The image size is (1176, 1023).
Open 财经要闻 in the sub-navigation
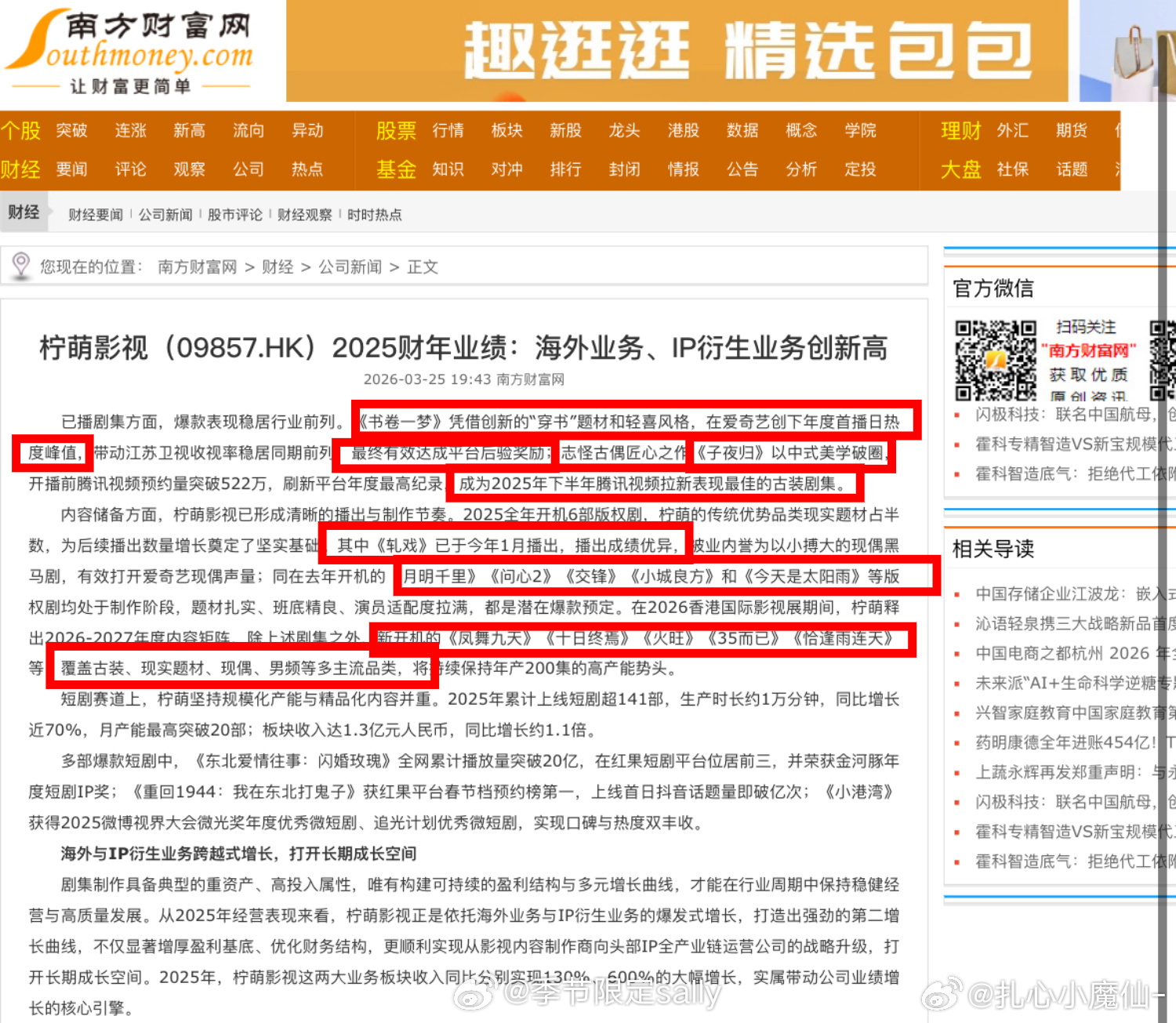(95, 214)
